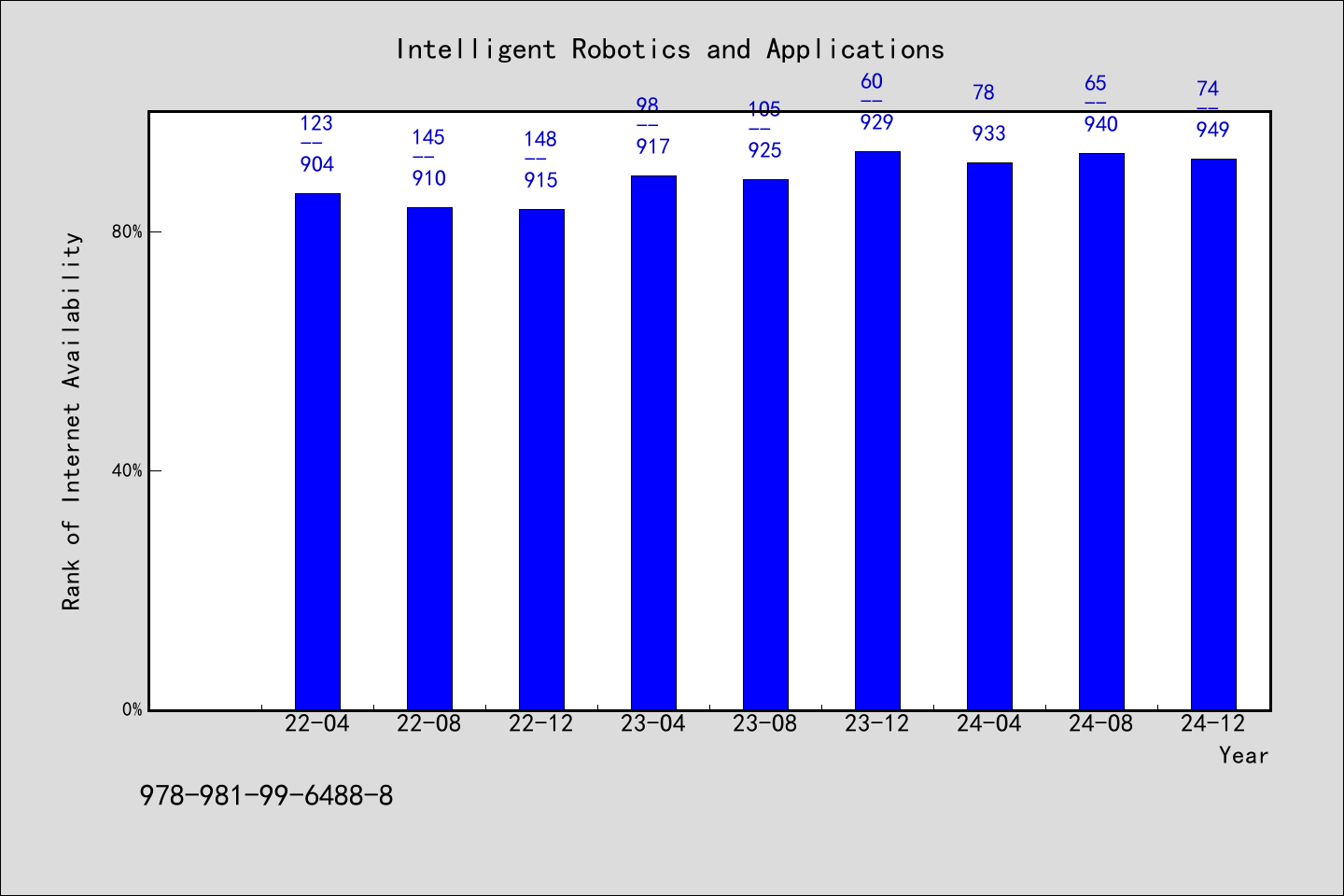Image resolution: width=1344 pixels, height=896 pixels.
Task: Click the value 65 above the 24-08 bar
Action: point(1096,83)
